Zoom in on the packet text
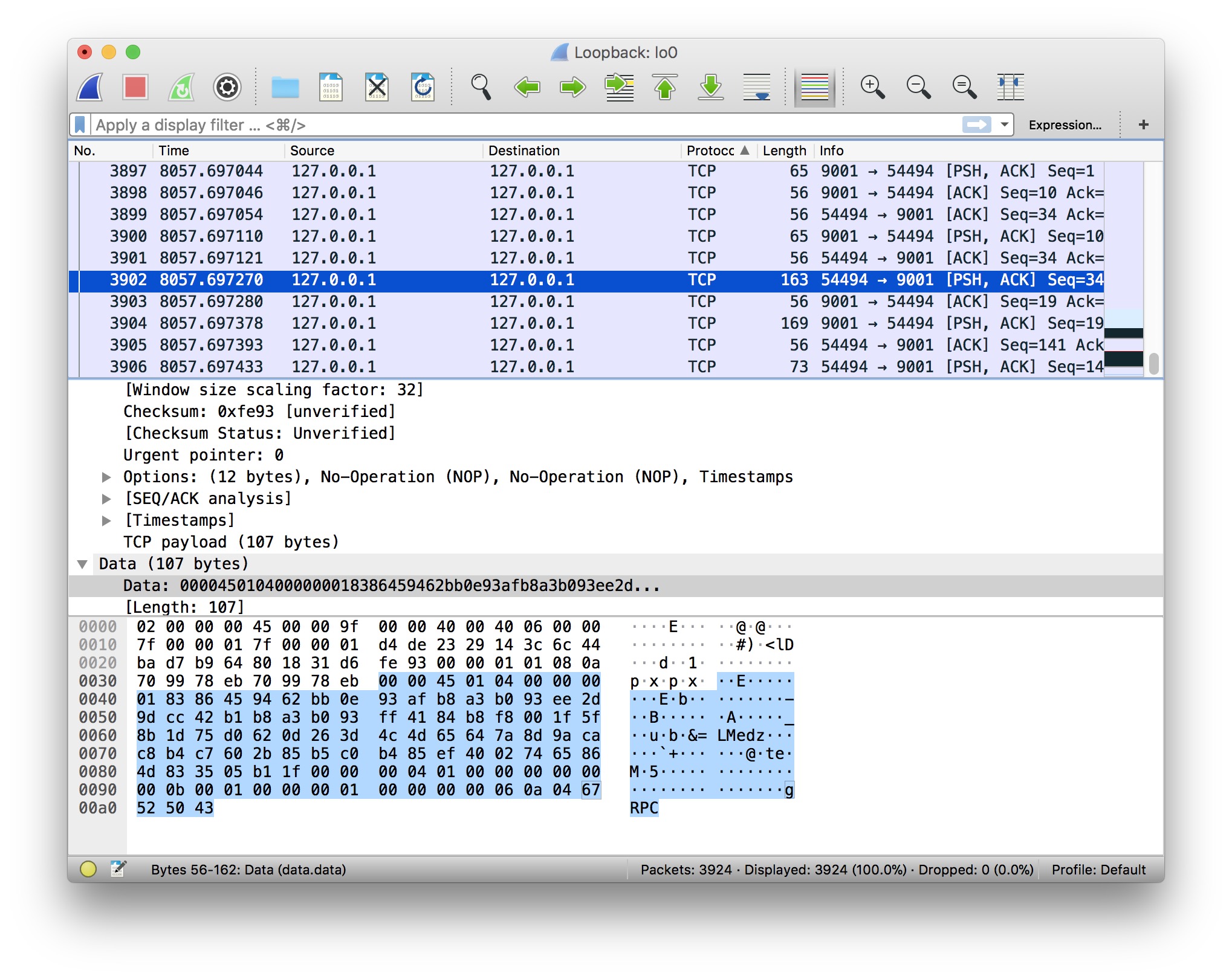Viewport: 1232px width, 979px height. click(x=872, y=87)
